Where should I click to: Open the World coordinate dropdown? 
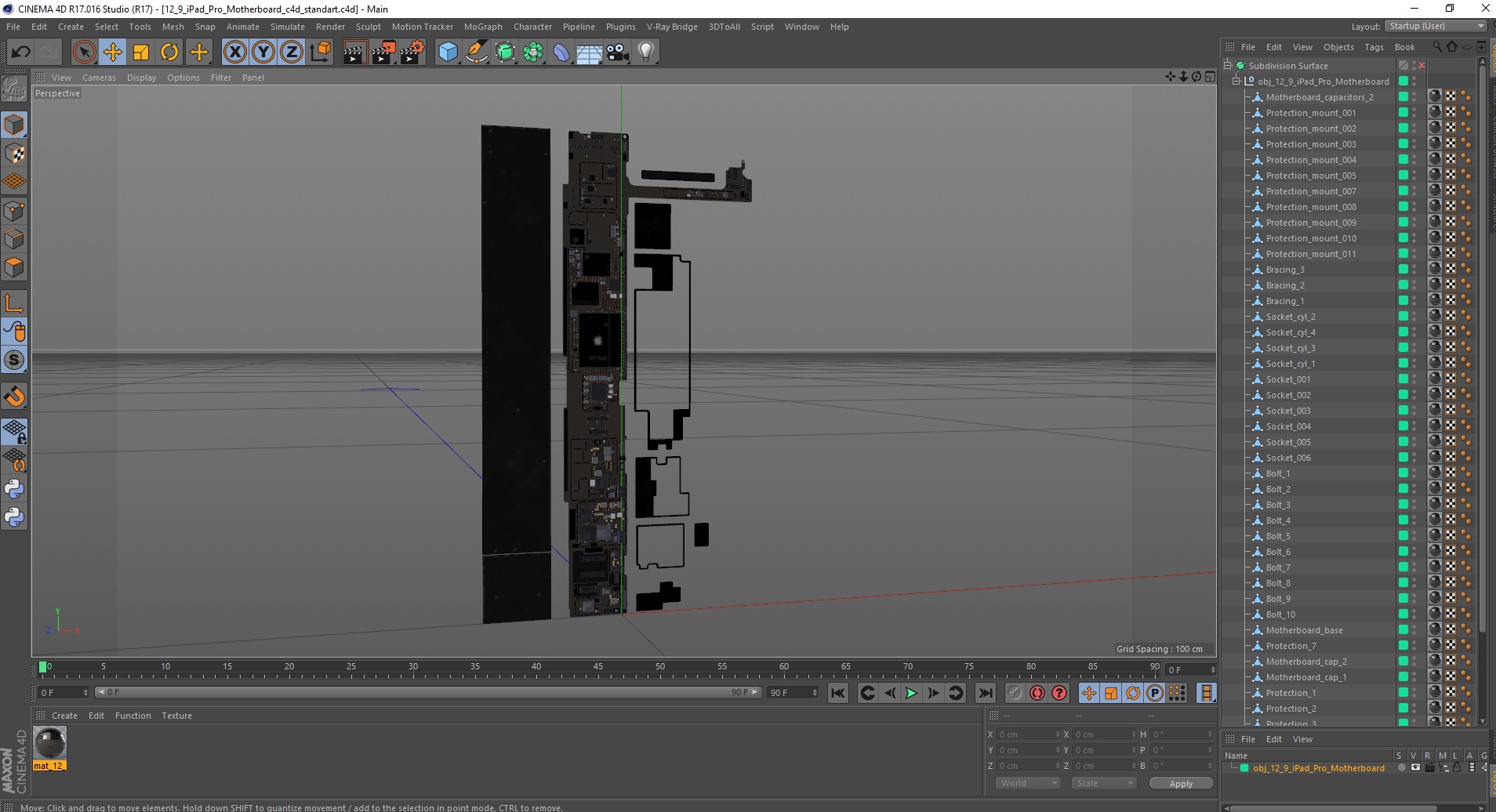tap(1028, 783)
